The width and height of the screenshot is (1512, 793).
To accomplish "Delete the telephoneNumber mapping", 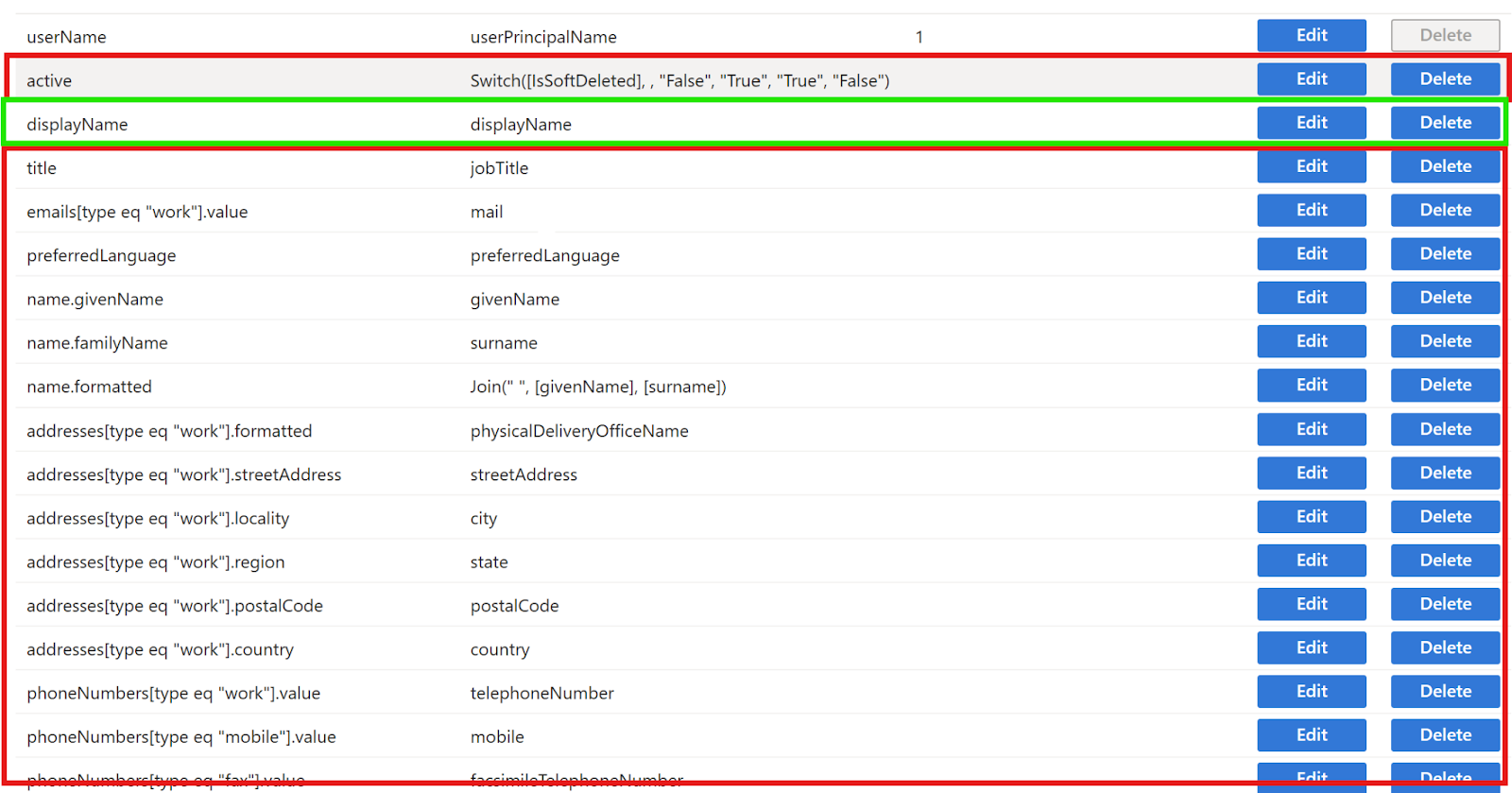I will click(1445, 691).
